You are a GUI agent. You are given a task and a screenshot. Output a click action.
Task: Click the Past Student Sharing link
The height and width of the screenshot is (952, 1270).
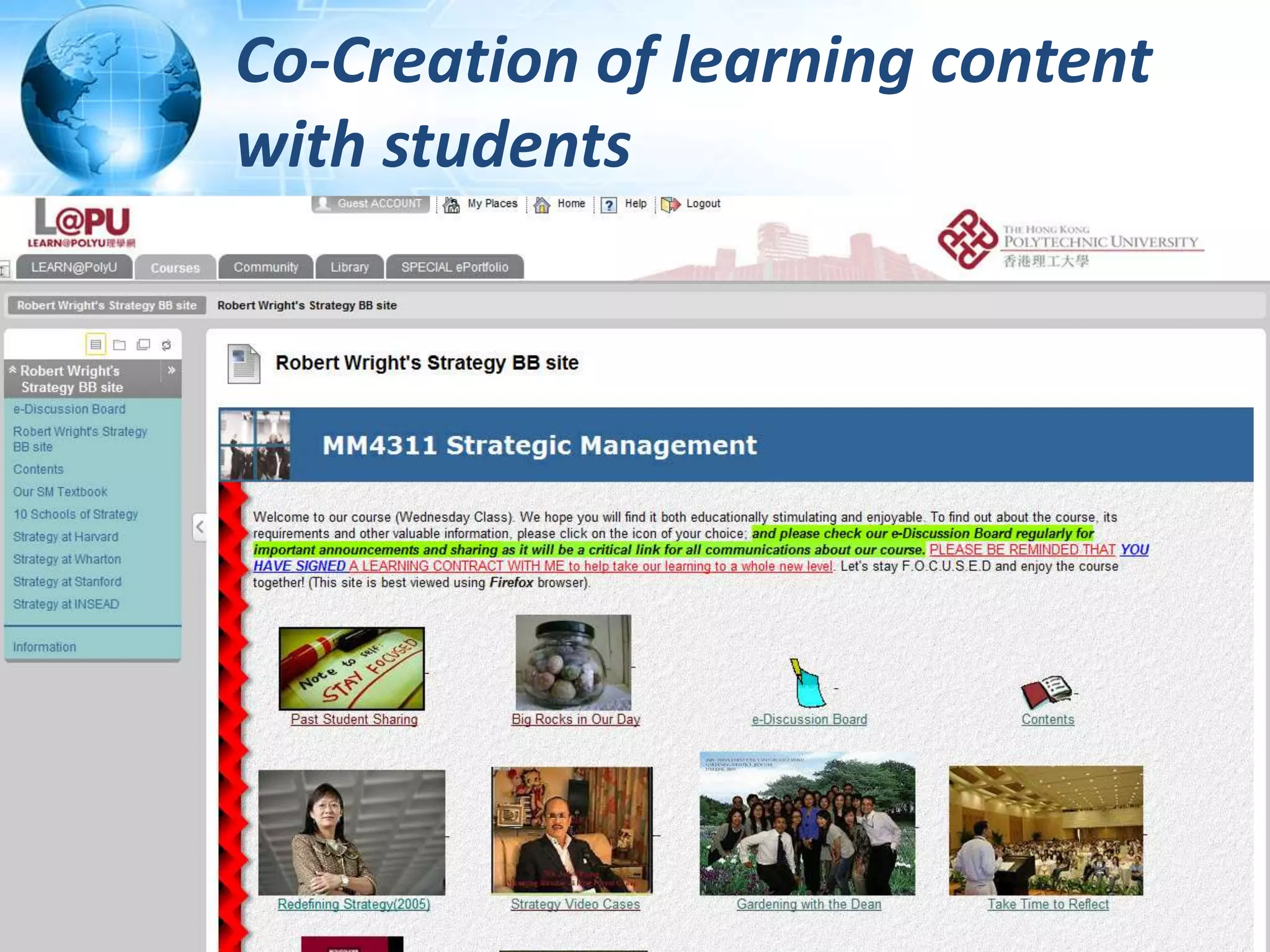coord(354,719)
